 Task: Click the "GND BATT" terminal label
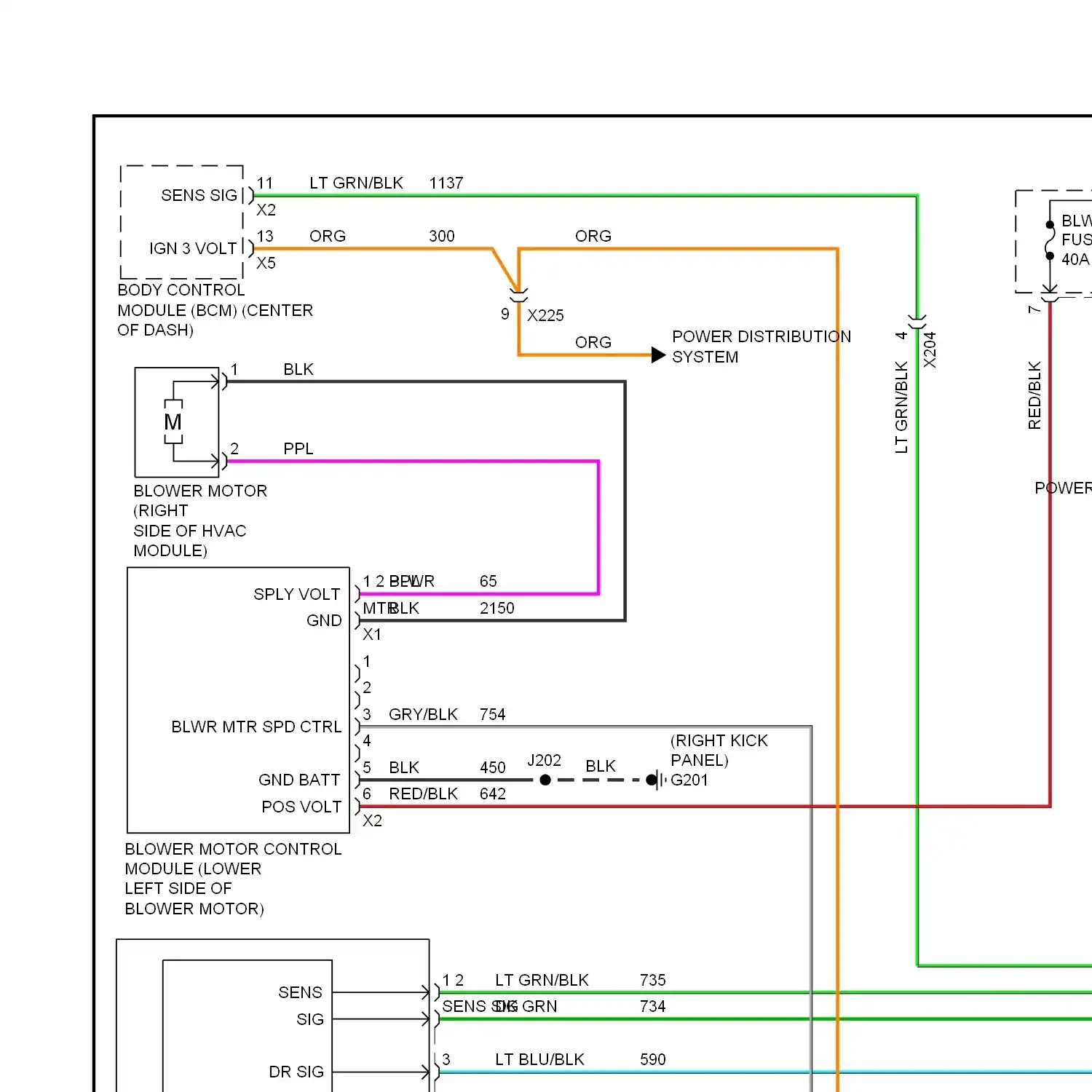tap(299, 780)
